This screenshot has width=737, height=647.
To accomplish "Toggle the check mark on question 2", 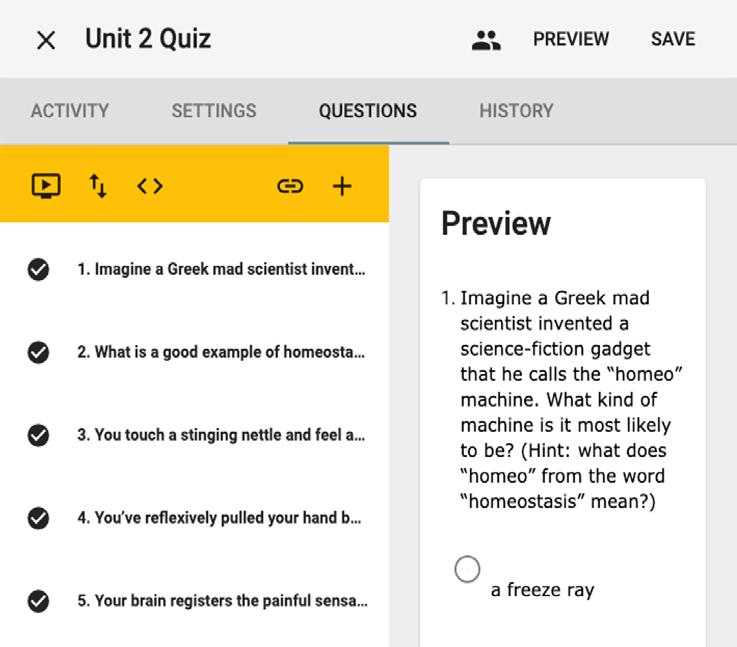I will point(38,352).
